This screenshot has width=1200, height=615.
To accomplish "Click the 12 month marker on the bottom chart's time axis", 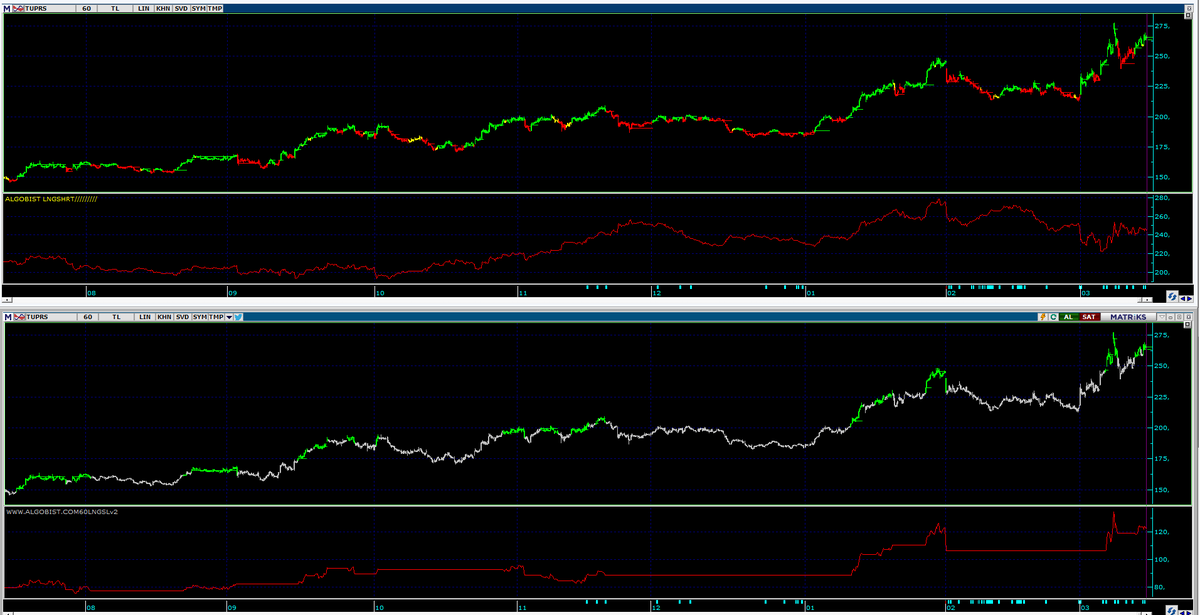I will click(x=657, y=607).
